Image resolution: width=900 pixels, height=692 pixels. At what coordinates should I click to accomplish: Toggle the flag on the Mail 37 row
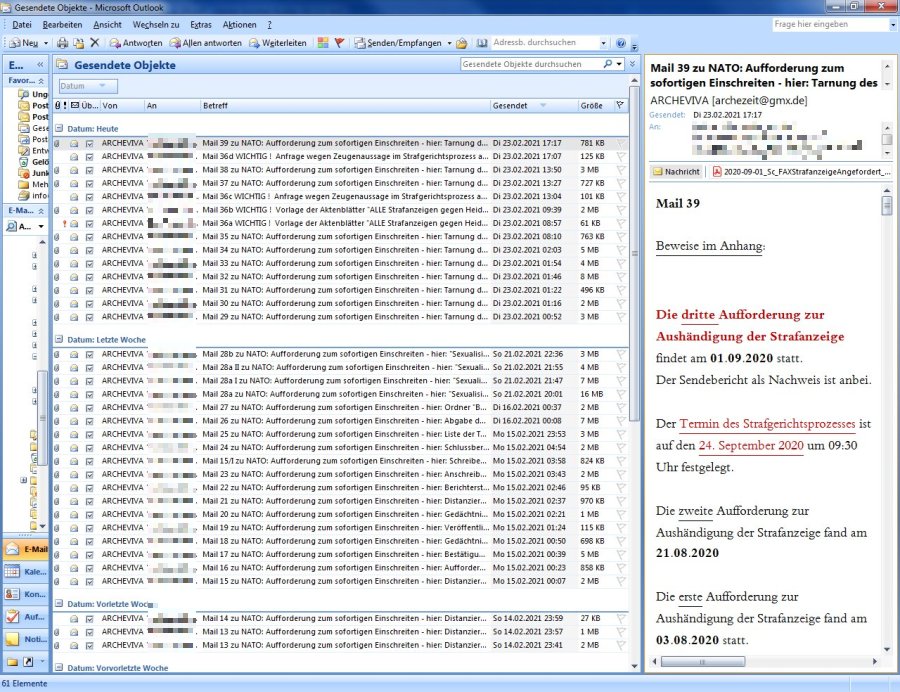point(621,183)
